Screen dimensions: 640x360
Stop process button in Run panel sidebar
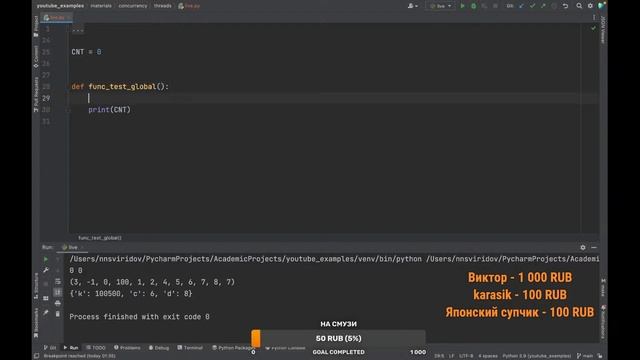[46, 283]
